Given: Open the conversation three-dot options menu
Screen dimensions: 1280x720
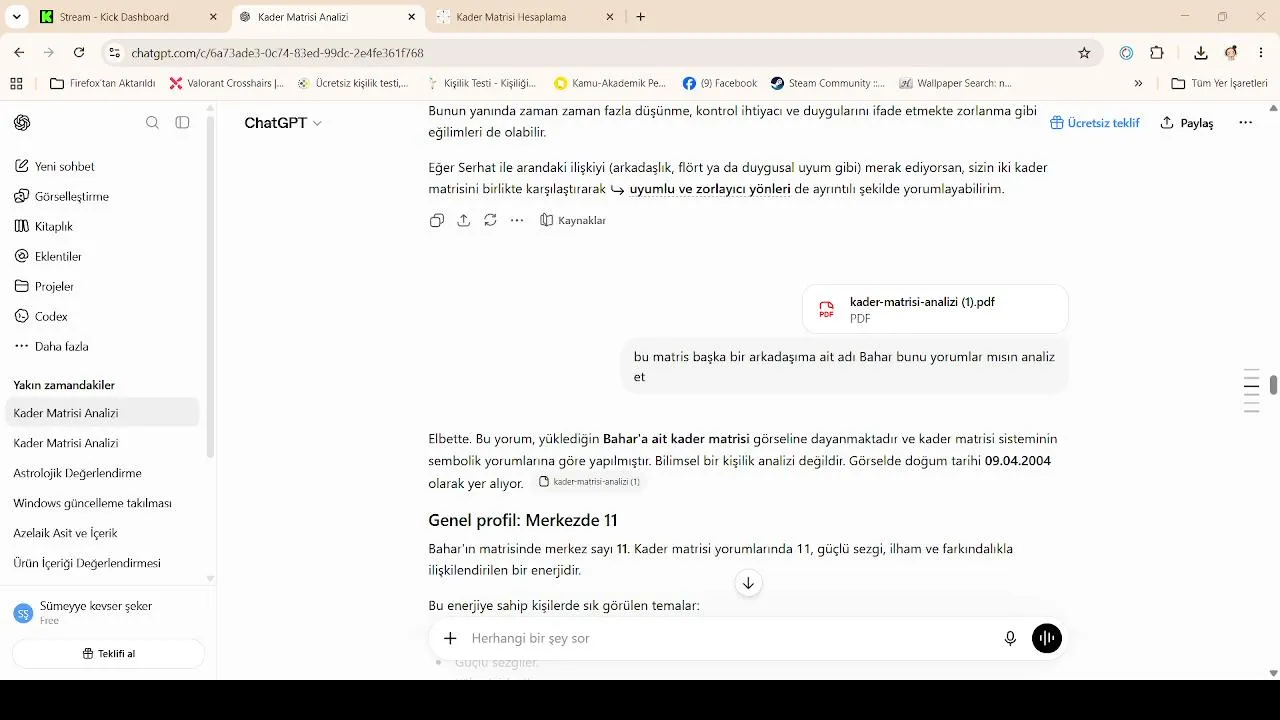Looking at the screenshot, I should pos(1245,122).
